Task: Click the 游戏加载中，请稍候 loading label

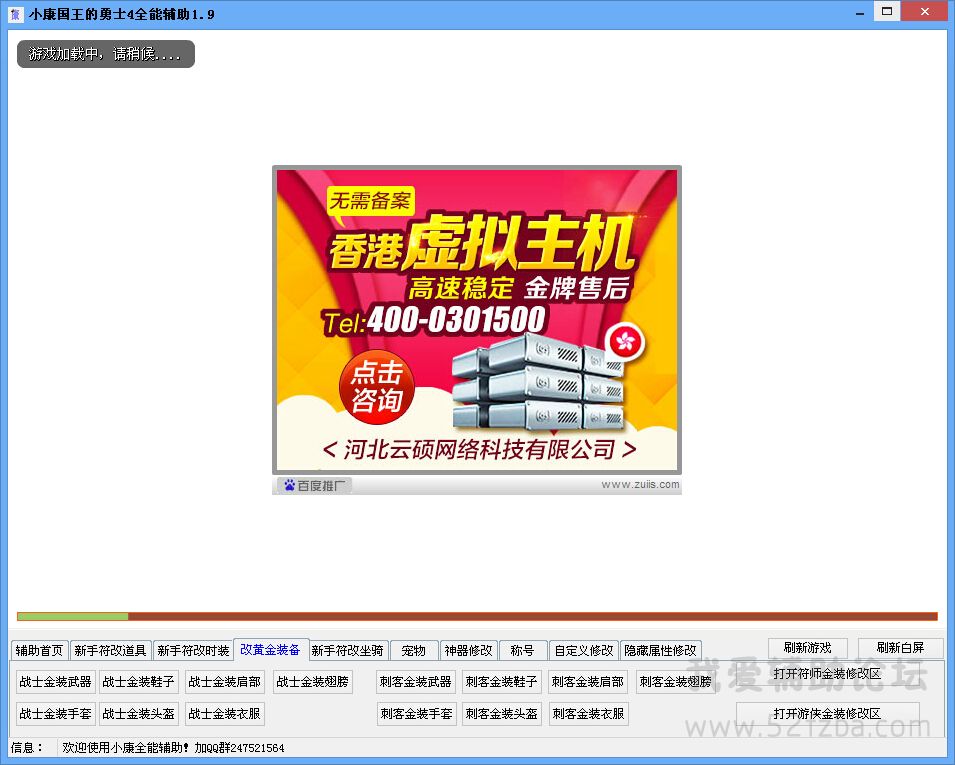Action: [x=105, y=54]
